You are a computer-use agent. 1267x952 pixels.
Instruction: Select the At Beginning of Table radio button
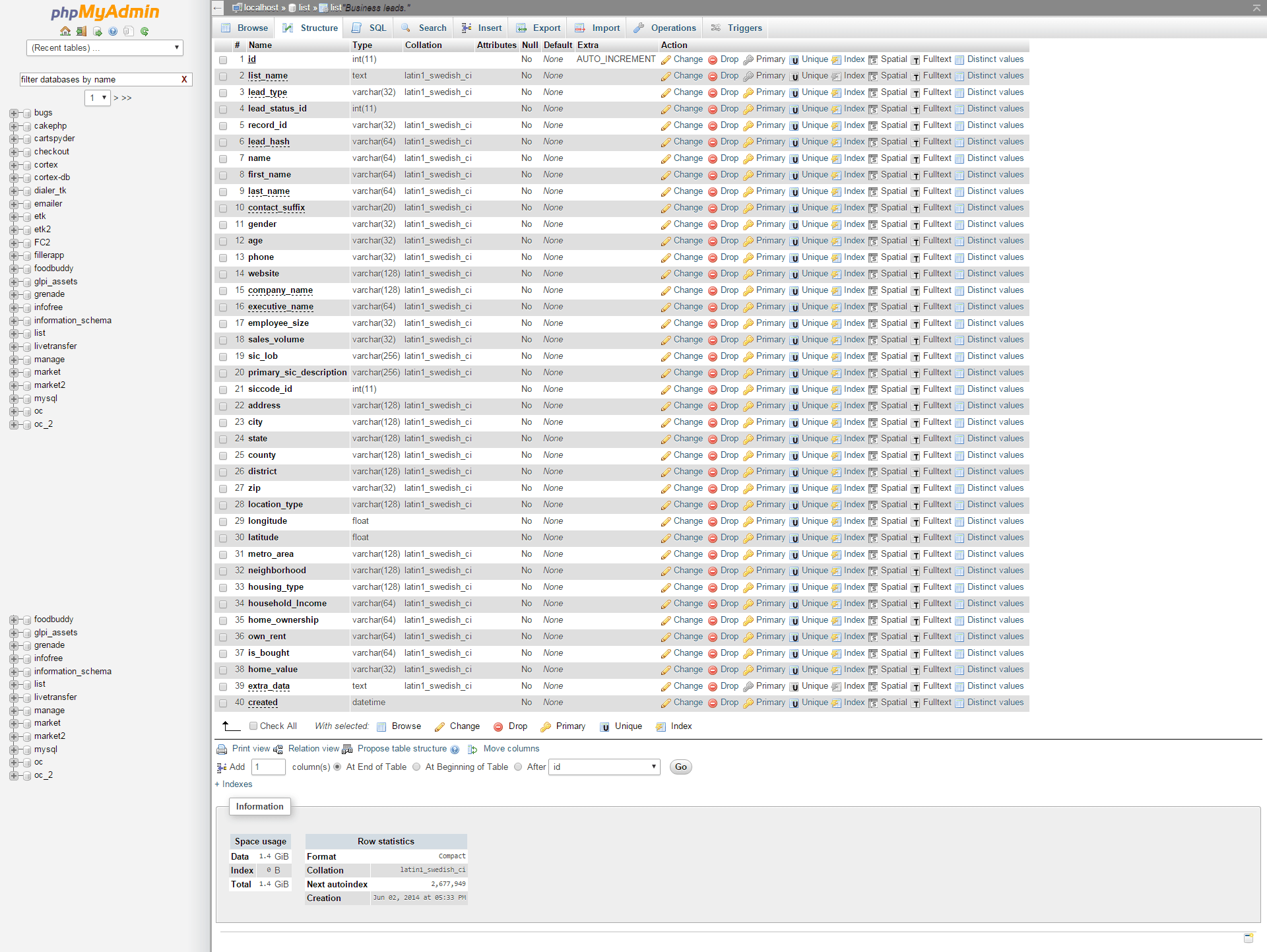click(x=416, y=767)
